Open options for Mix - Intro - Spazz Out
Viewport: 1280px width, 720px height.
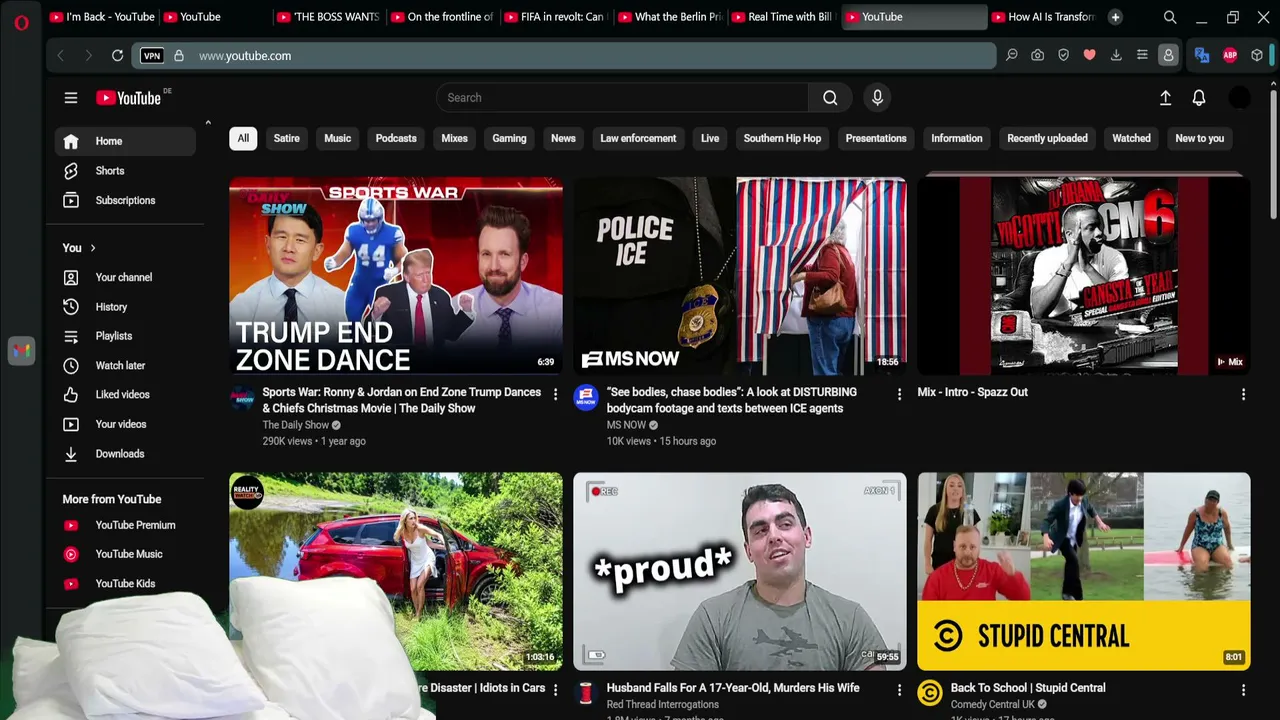coord(1243,395)
